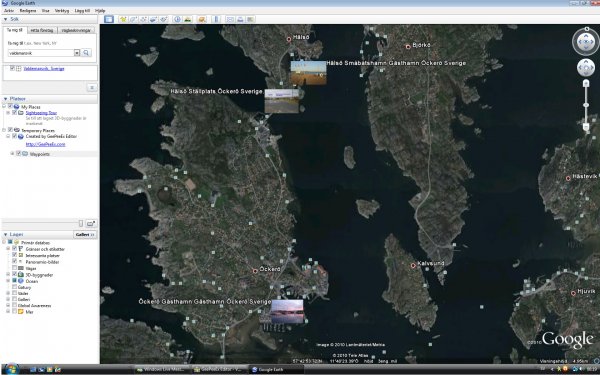Click the search magnifier button

click(x=86, y=53)
